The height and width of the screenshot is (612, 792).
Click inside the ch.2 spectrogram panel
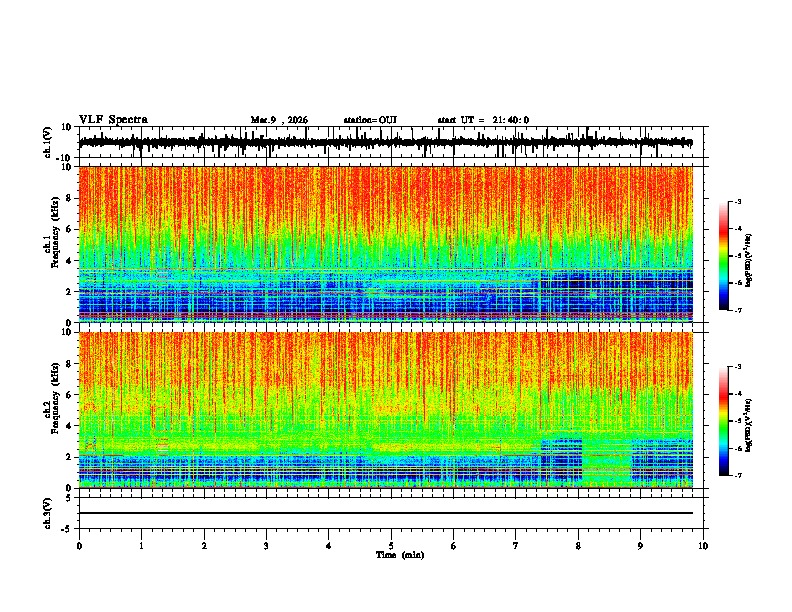[x=386, y=410]
